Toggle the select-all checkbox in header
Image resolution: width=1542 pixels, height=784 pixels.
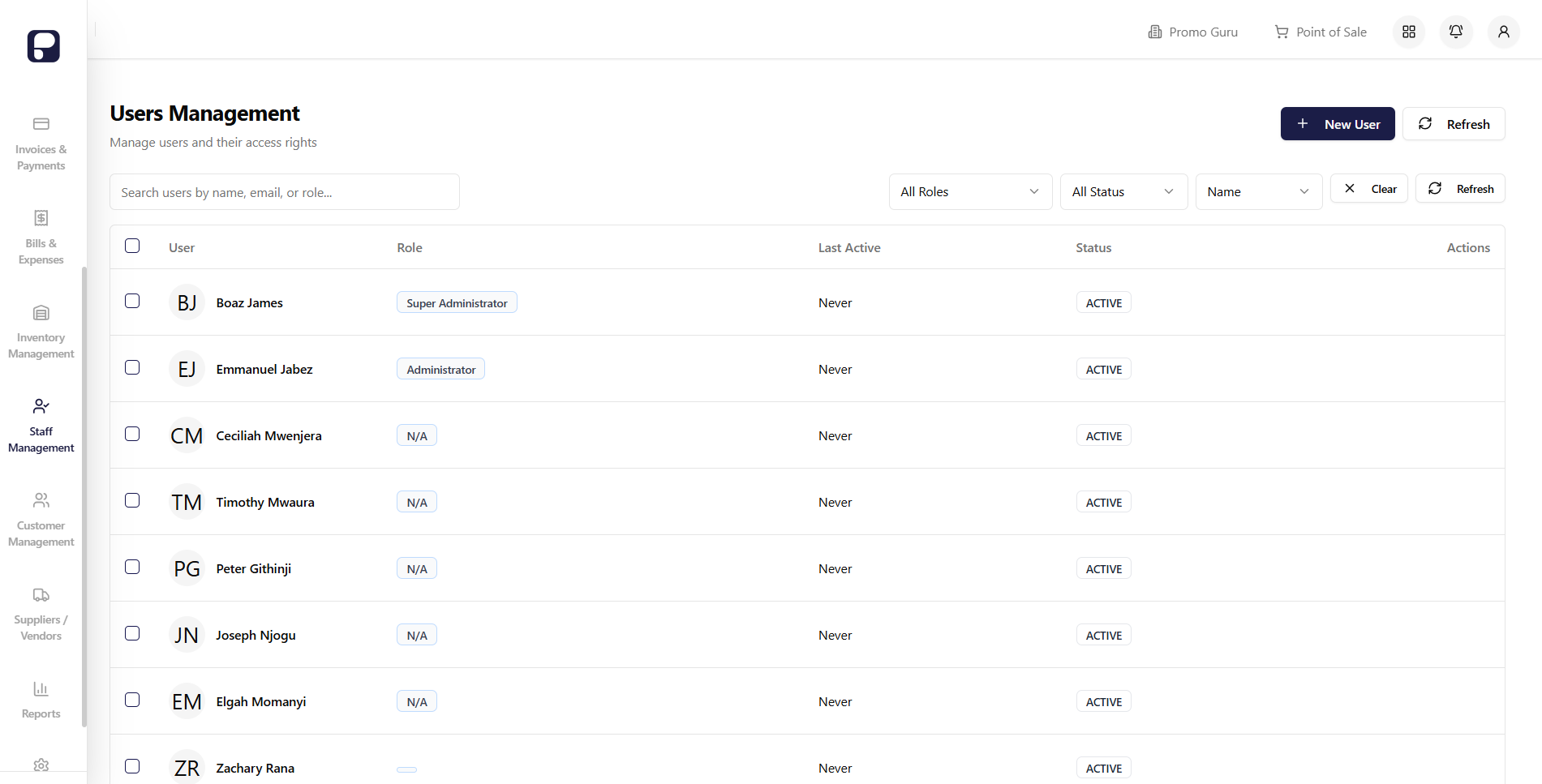point(132,246)
